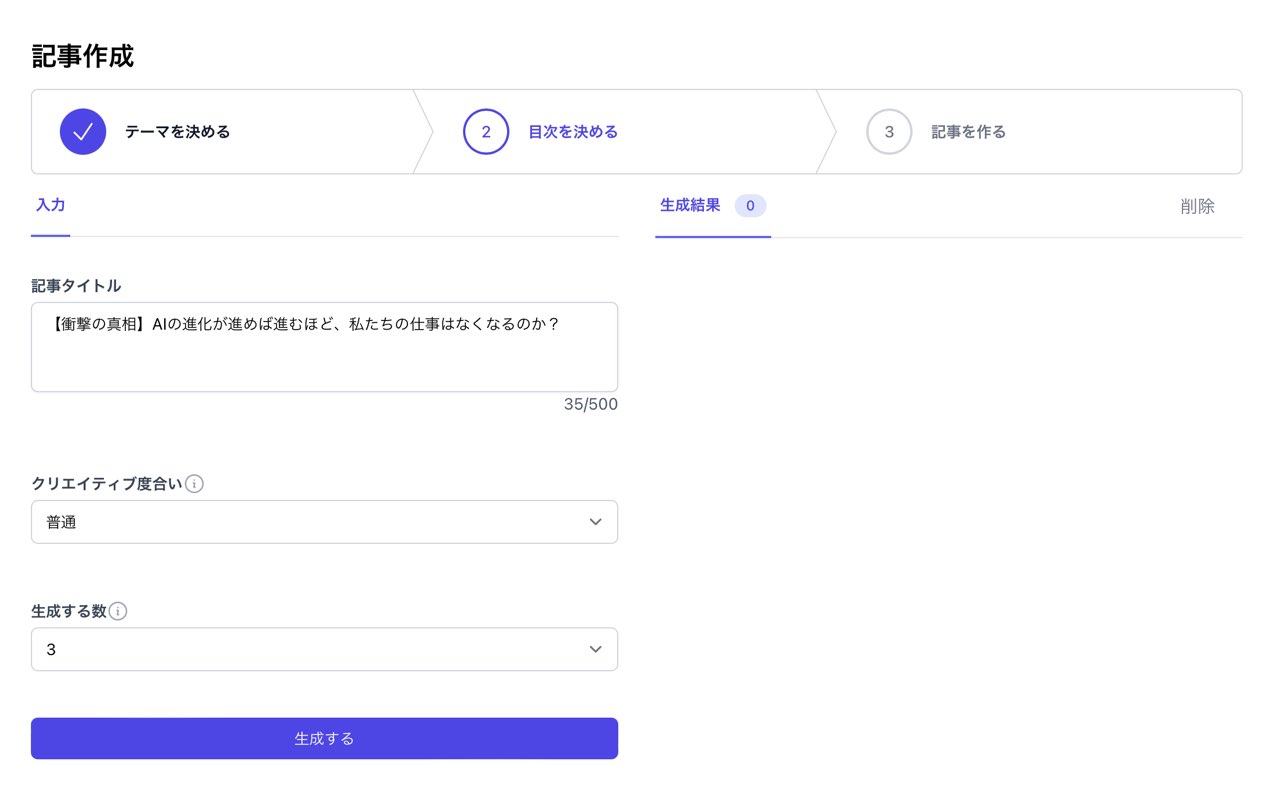Viewport: 1280px width, 785px height.
Task: Click the 目次を決める step label
Action: [x=573, y=131]
